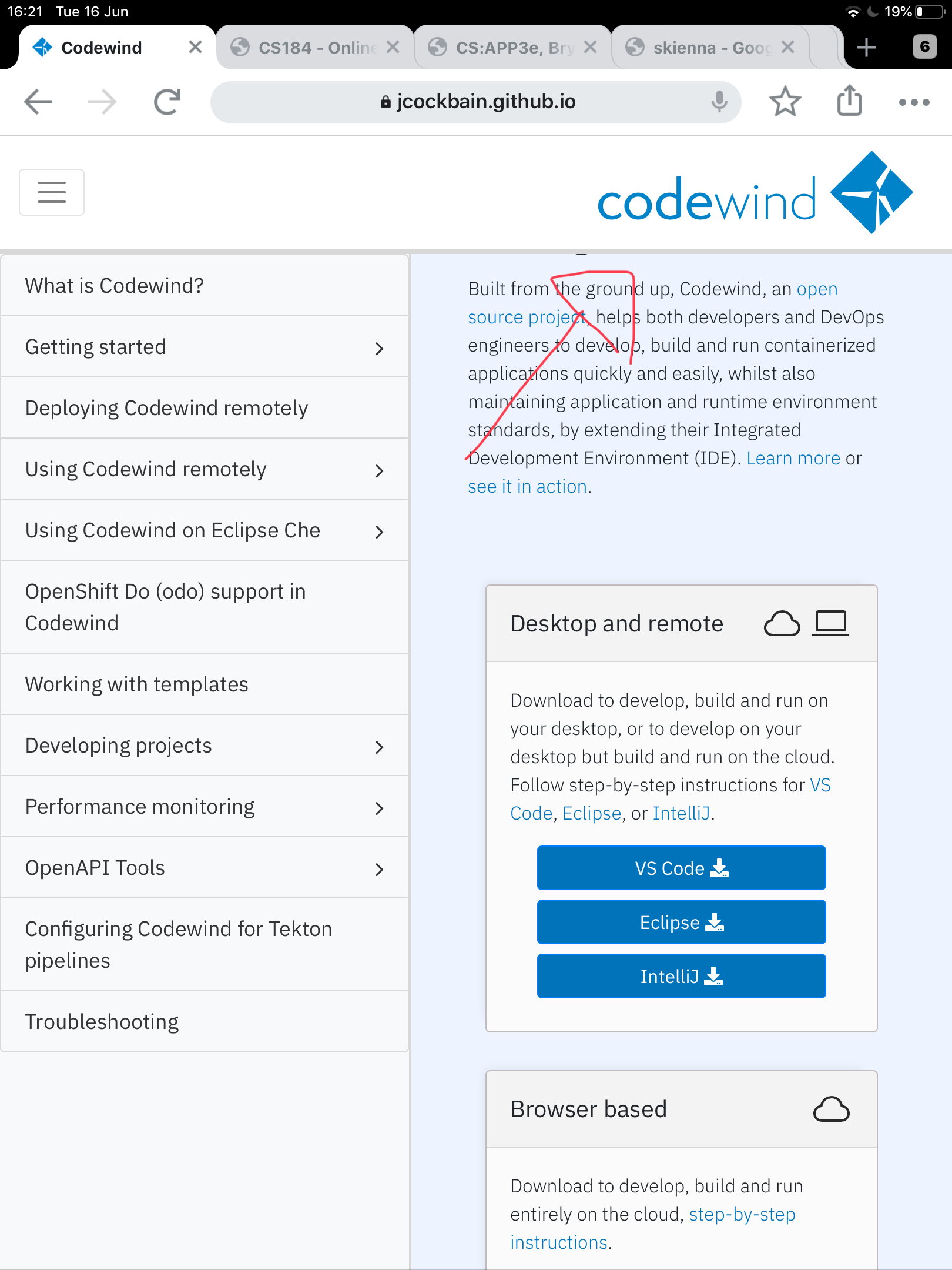Click the laptop icon in Desktop and remote
952x1270 pixels.
point(831,622)
